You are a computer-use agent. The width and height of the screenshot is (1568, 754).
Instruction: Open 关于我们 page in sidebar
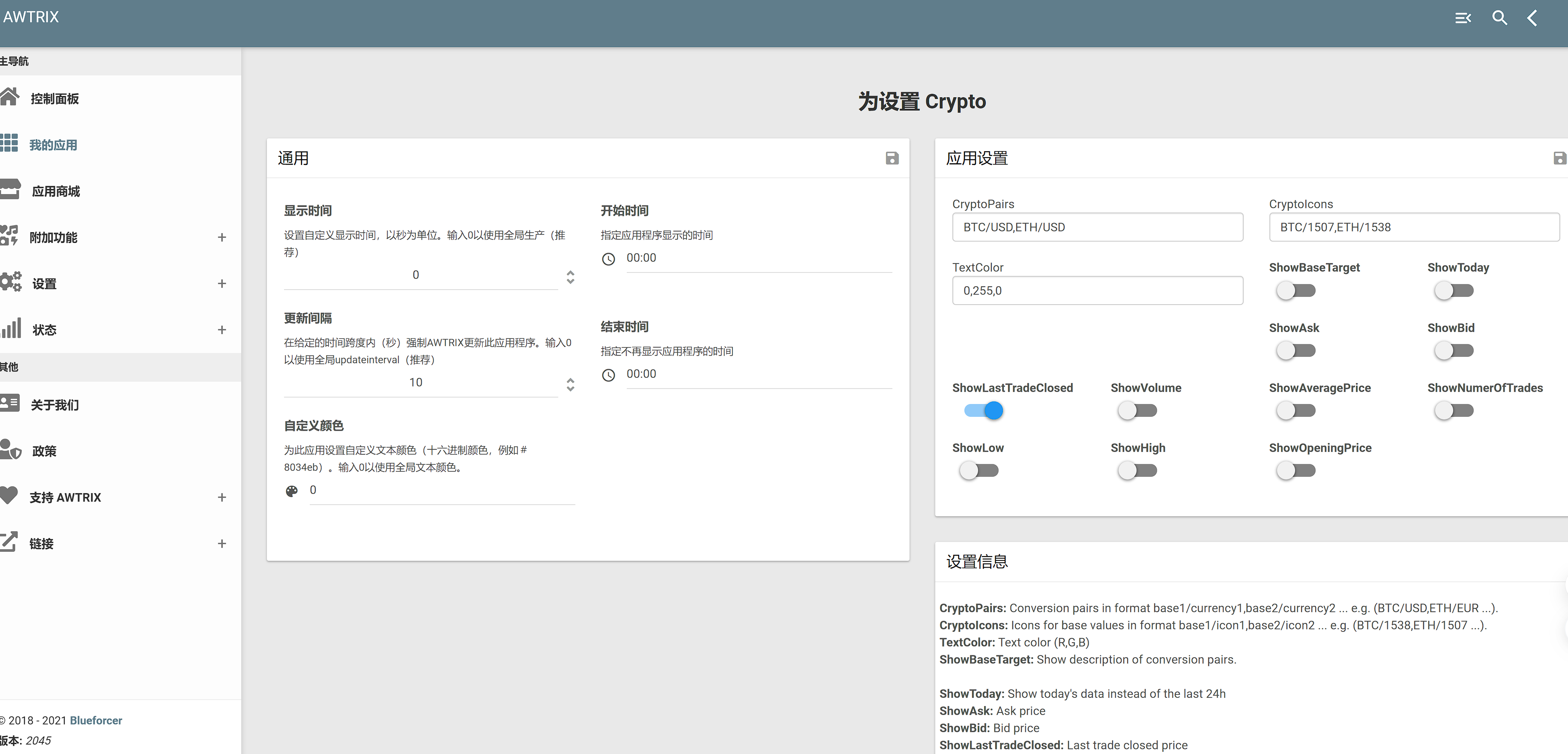(54, 405)
